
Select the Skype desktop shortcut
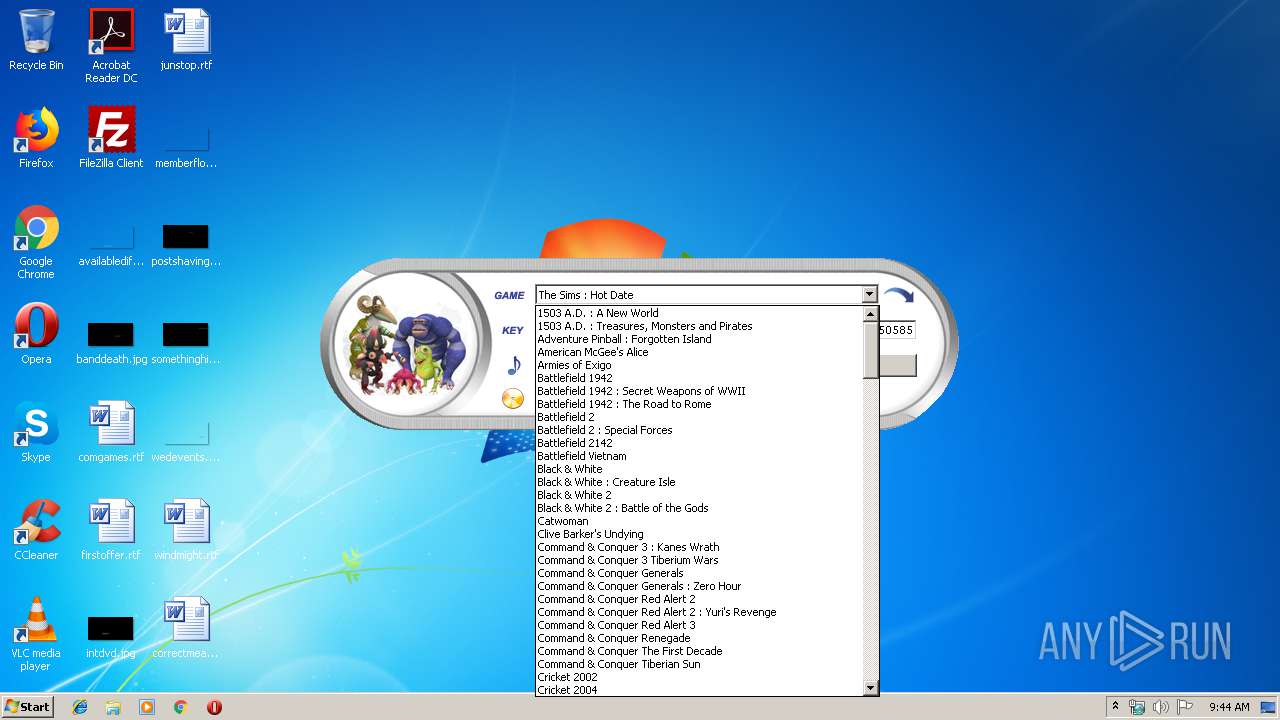pos(36,432)
